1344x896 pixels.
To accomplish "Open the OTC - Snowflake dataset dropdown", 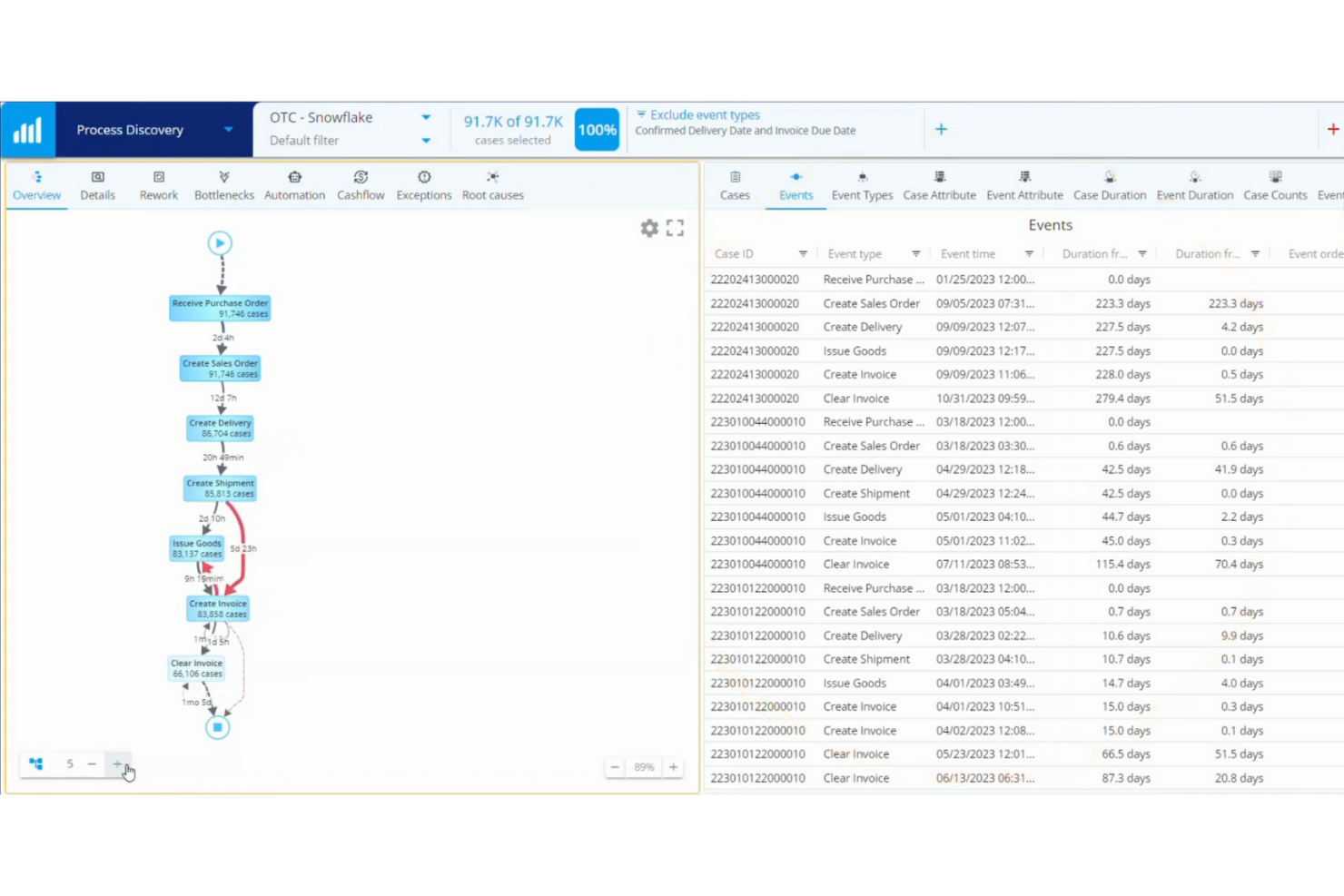I will pos(425,117).
